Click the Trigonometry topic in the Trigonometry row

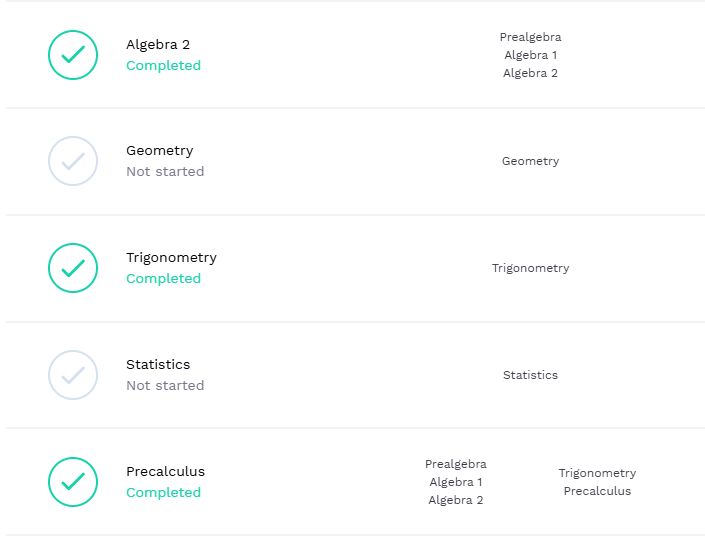coord(530,268)
